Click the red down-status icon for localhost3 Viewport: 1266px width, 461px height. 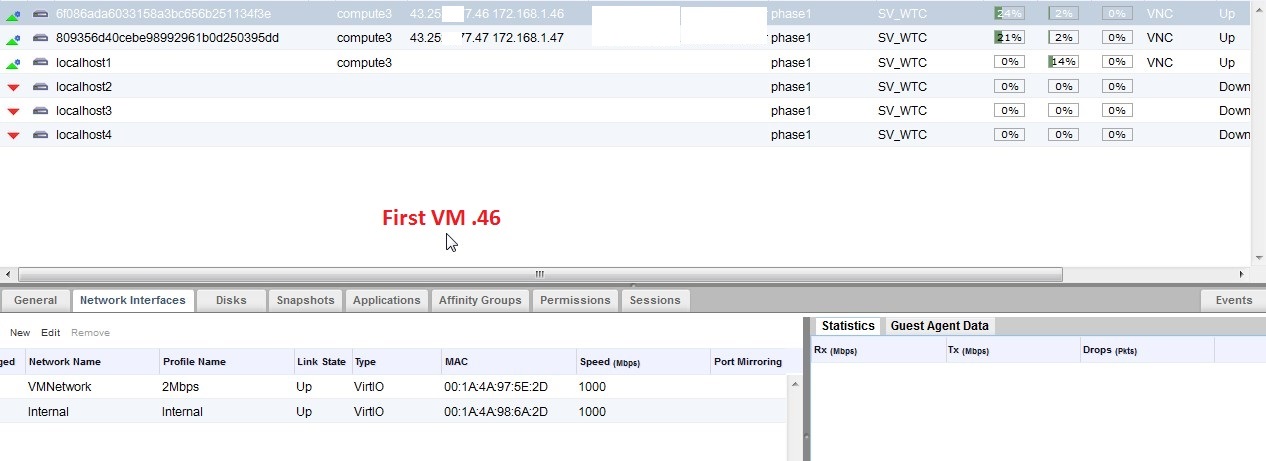click(13, 111)
